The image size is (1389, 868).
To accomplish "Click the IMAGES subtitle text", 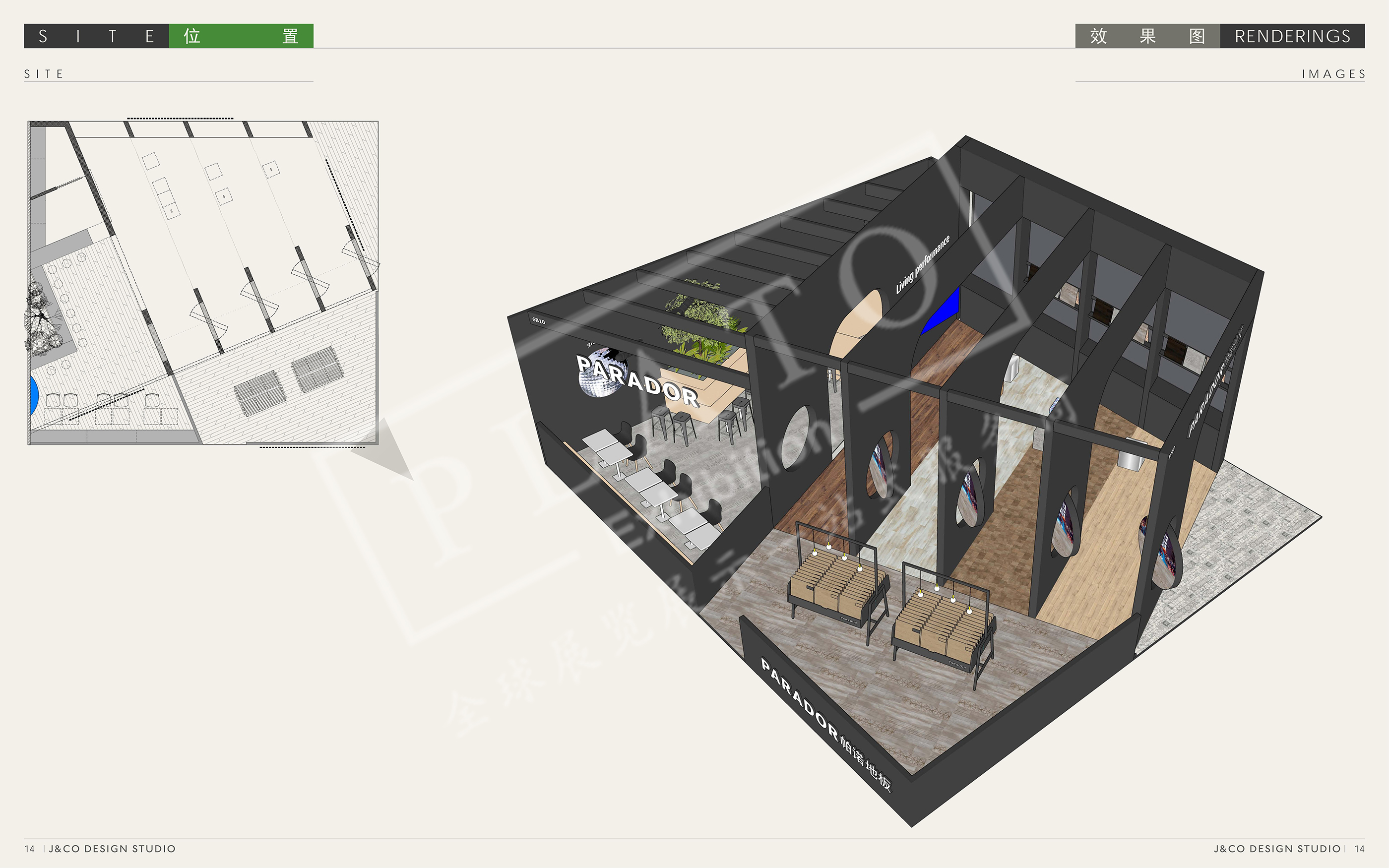I will point(1333,74).
